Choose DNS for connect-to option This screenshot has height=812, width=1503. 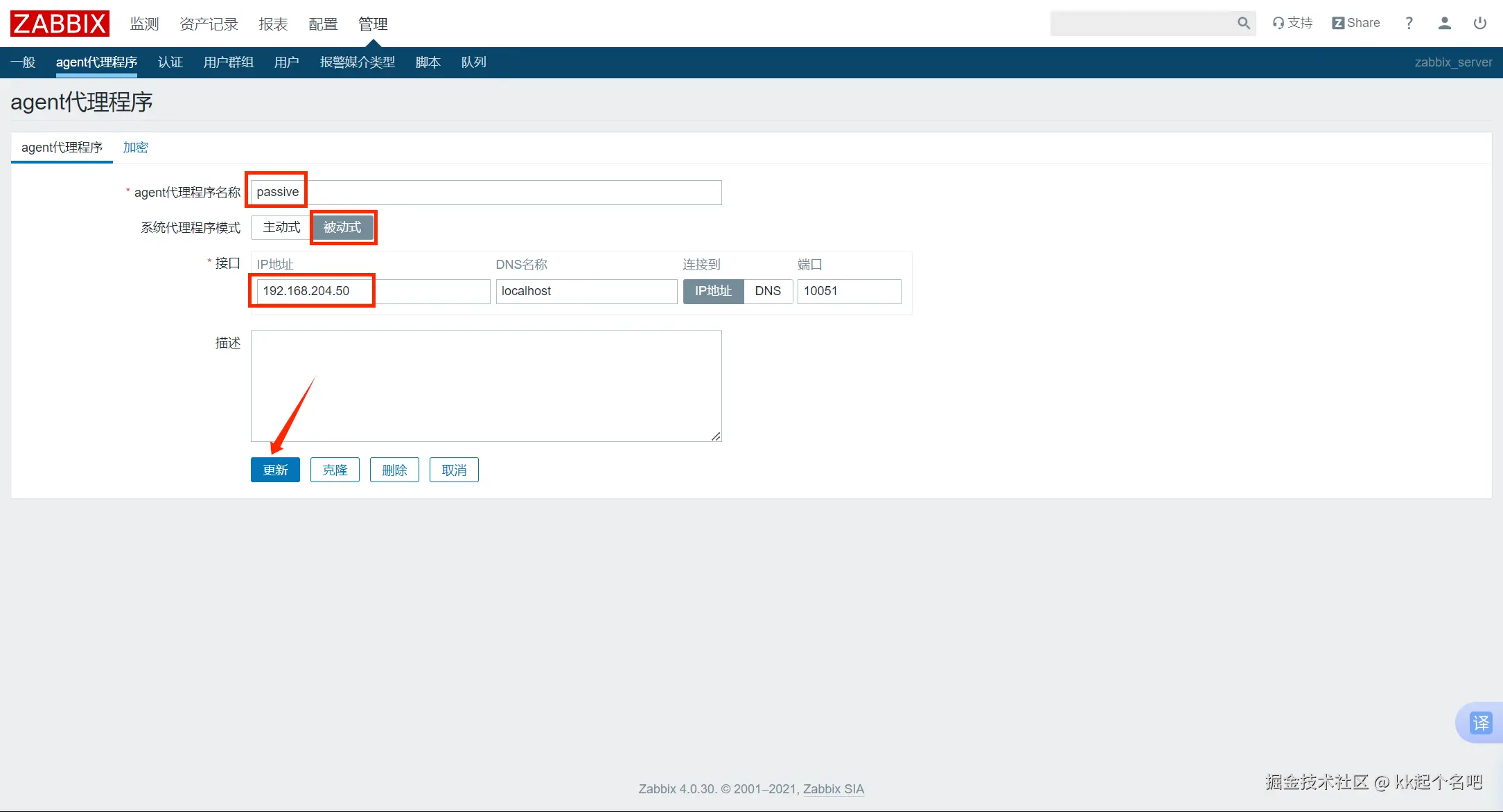[768, 291]
